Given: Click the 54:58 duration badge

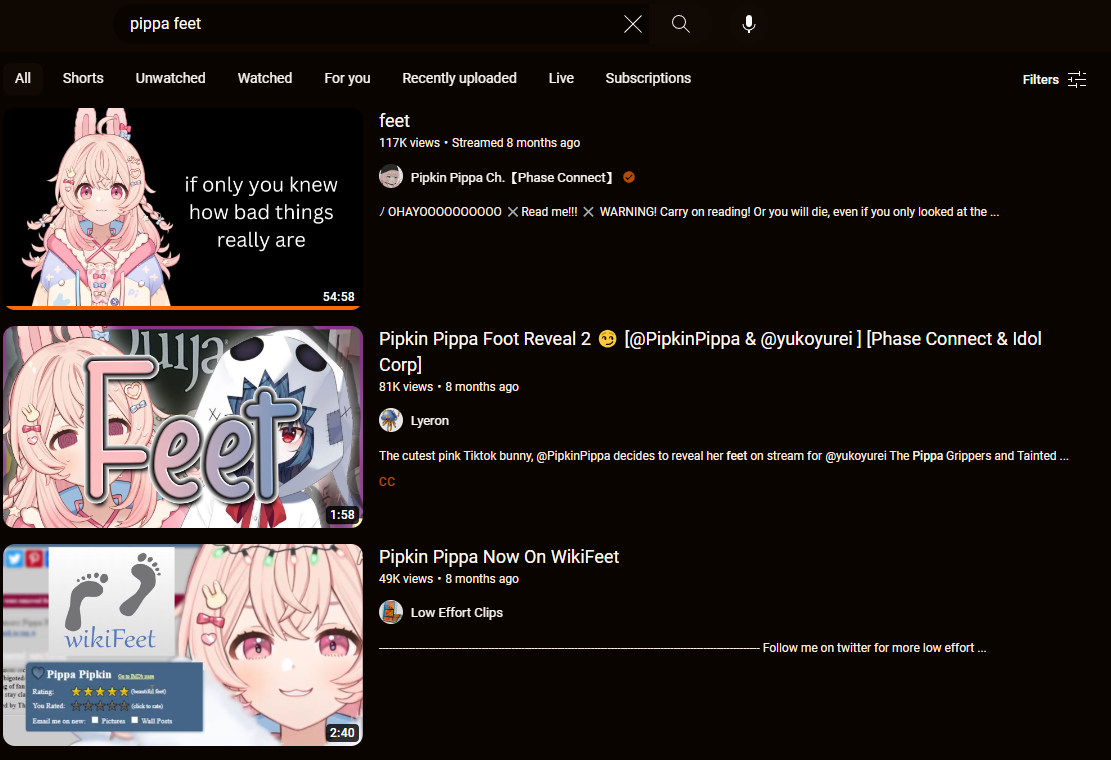Looking at the screenshot, I should coord(339,297).
